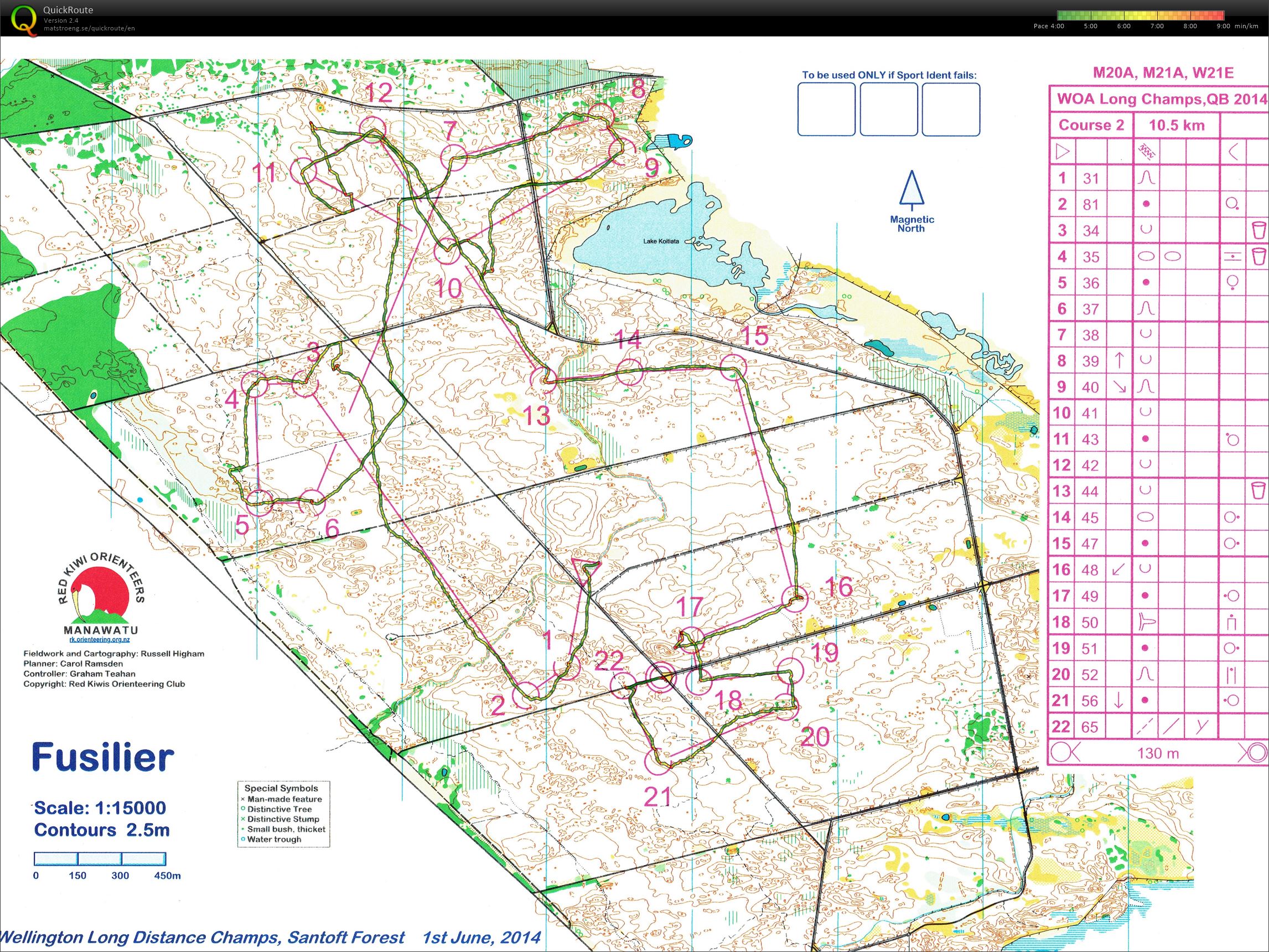Click control code 81 in the course table
Screen dimensions: 1269x952
1091,204
